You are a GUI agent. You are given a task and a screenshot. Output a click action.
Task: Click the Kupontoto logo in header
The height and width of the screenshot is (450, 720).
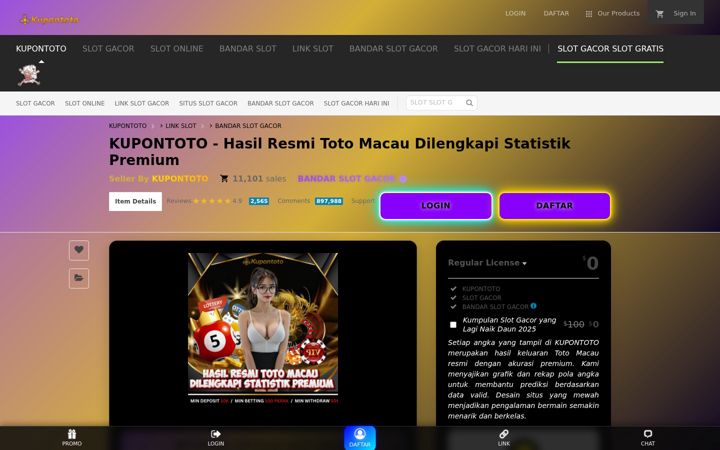point(49,19)
